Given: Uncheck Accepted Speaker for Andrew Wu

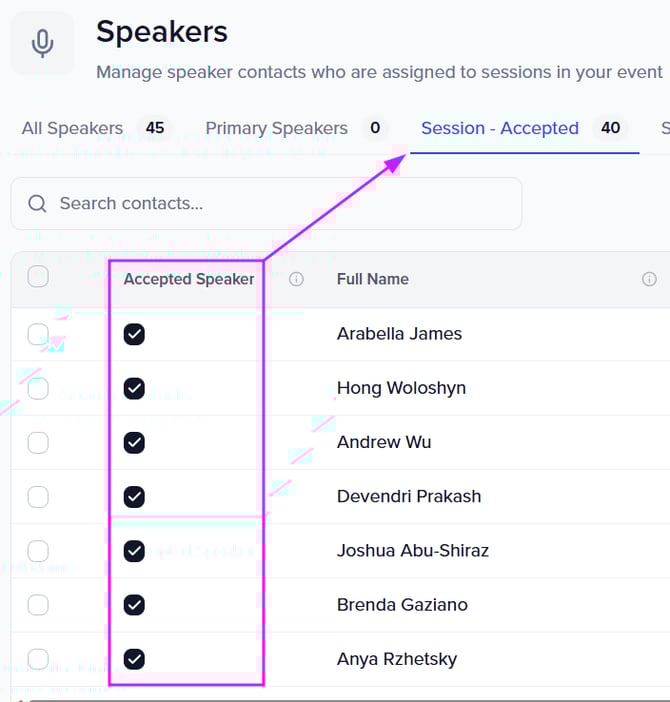Looking at the screenshot, I should [134, 442].
